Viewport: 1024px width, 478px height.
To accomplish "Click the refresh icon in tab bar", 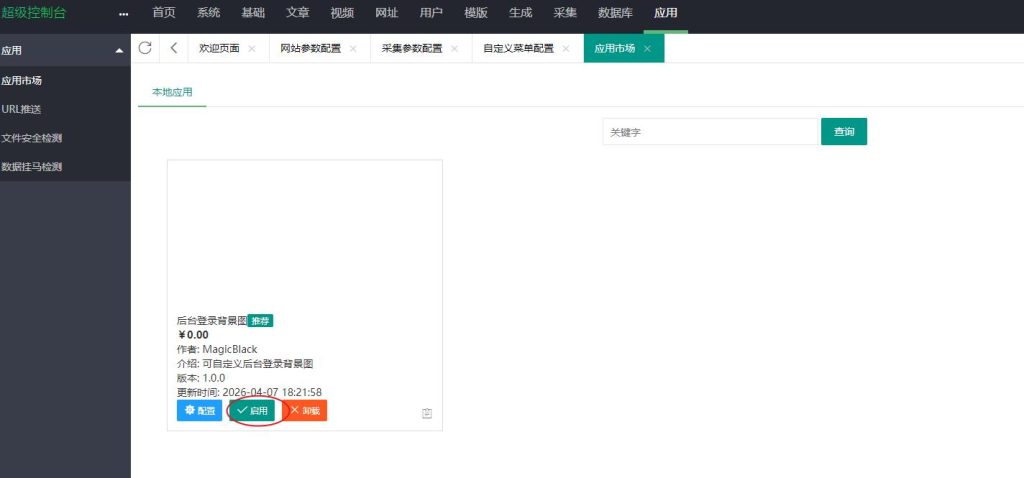I will click(x=145, y=48).
